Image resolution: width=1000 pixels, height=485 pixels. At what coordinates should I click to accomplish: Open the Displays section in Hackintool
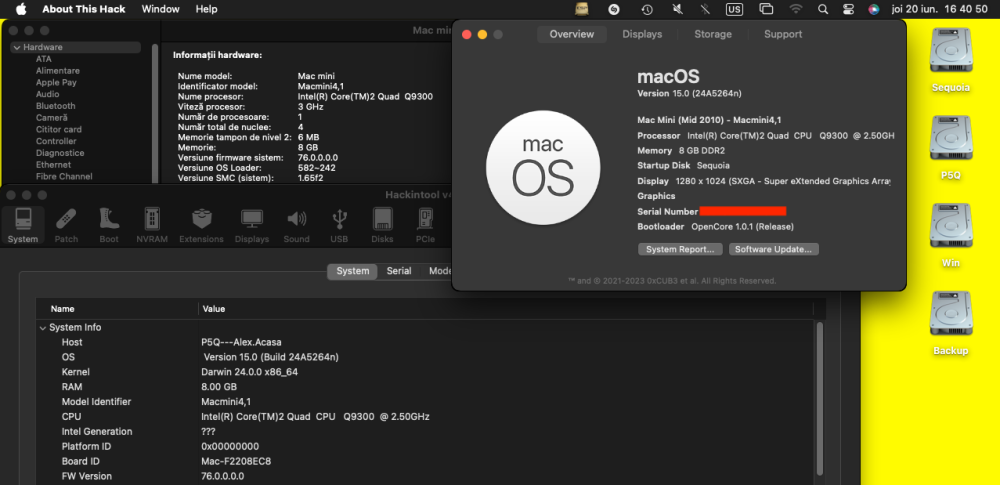click(x=252, y=225)
